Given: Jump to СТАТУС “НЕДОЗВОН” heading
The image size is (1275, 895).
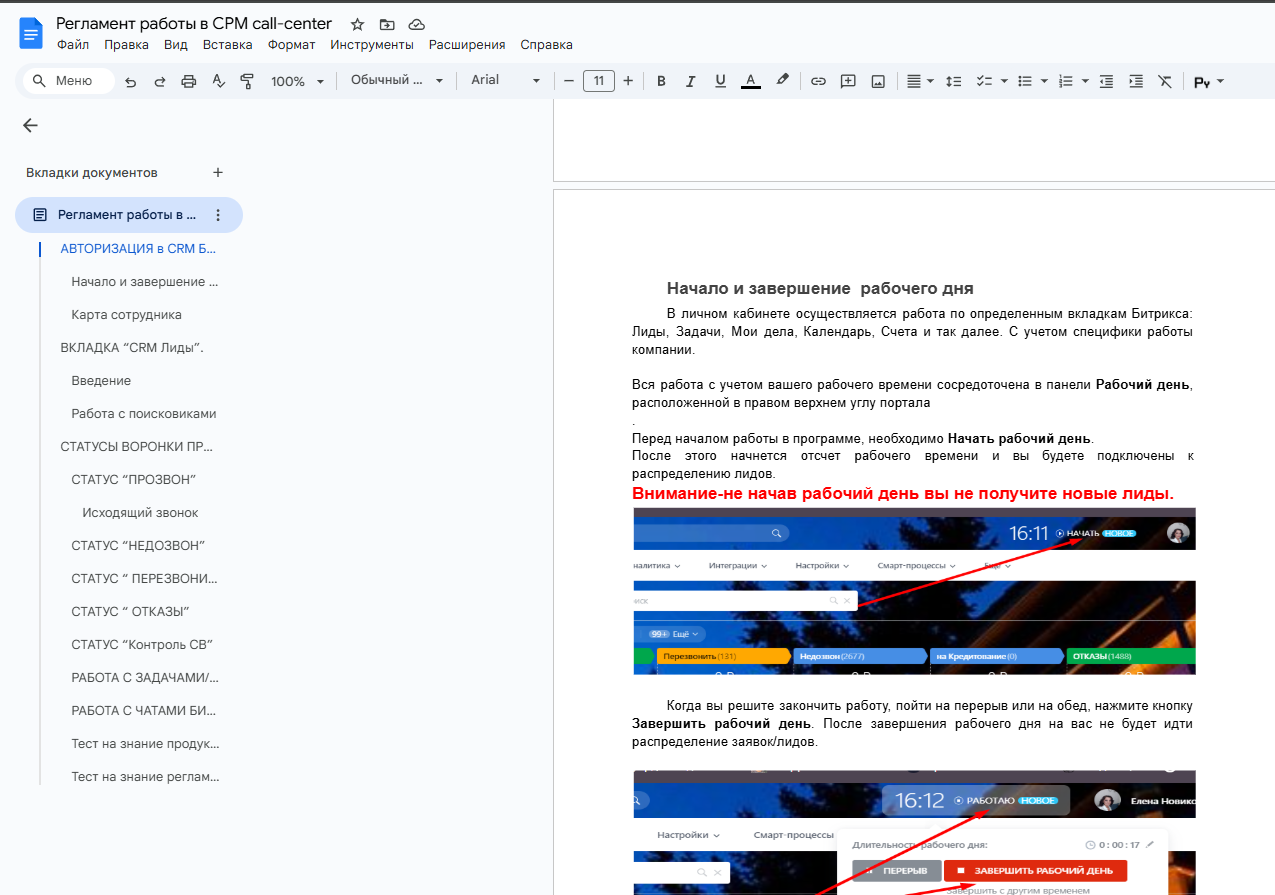Looking at the screenshot, I should pyautogui.click(x=138, y=546).
